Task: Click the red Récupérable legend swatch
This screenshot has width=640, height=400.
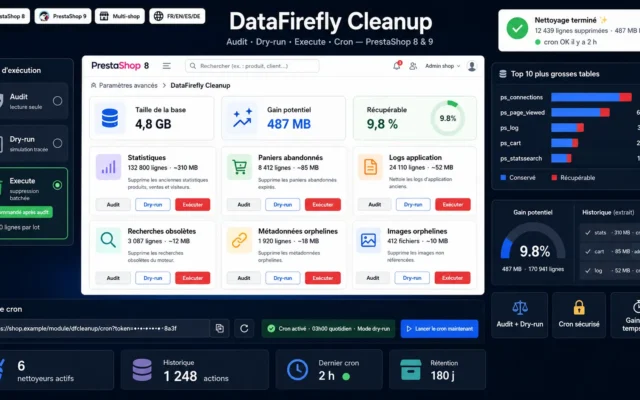Action: (x=554, y=178)
